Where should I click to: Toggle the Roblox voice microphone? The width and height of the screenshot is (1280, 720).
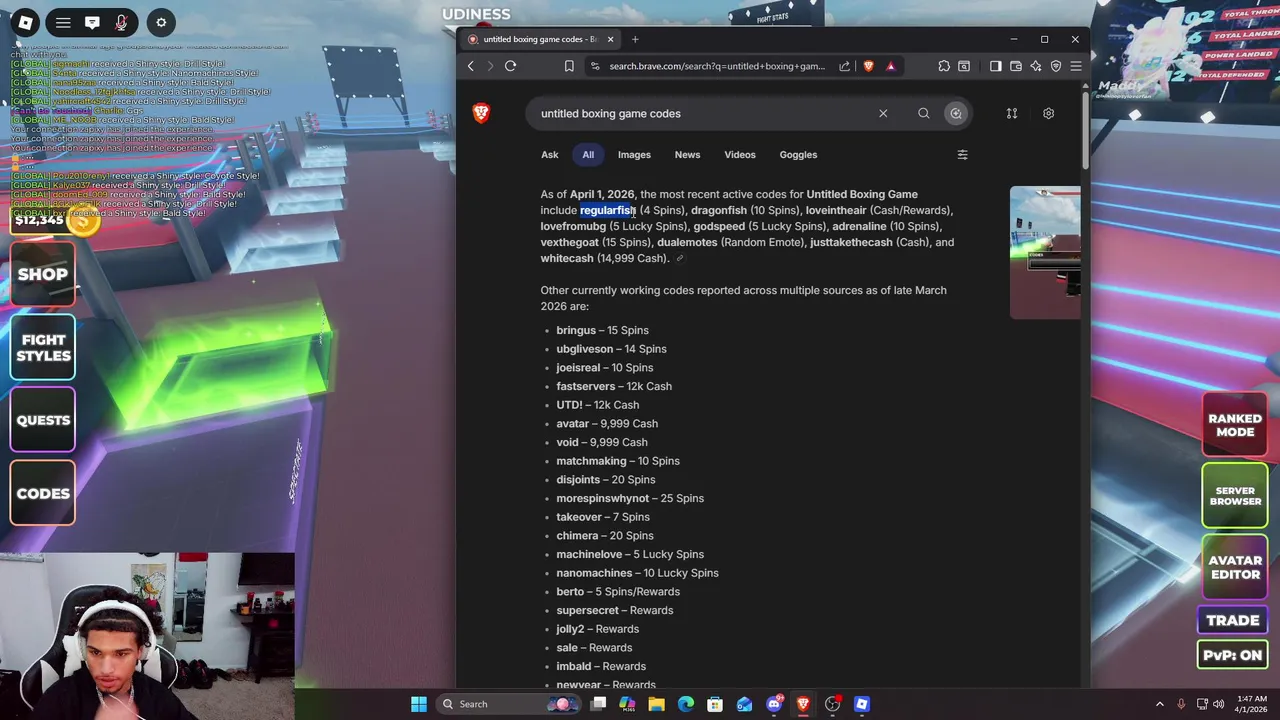121,22
